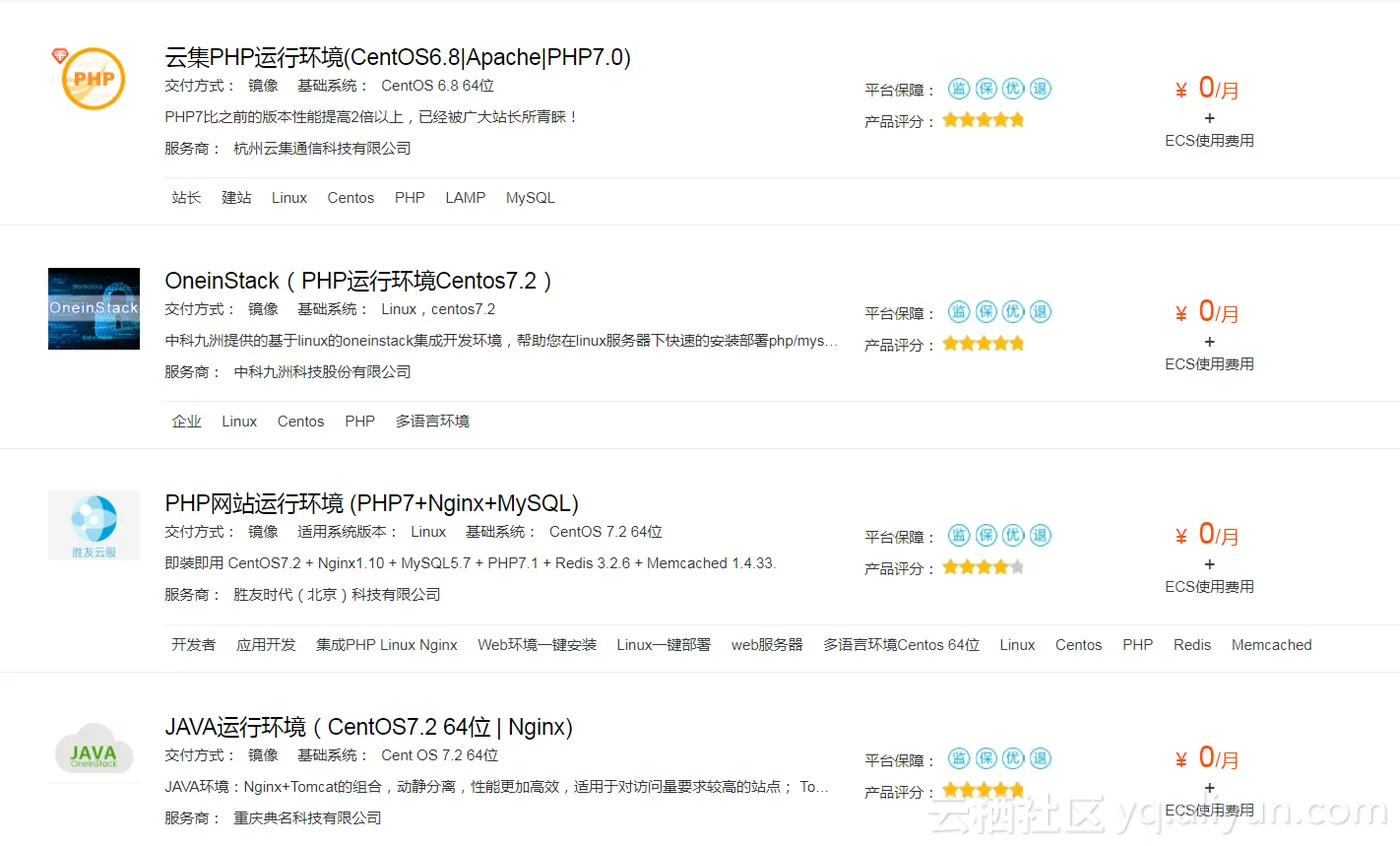Screen dimensions: 1400x846
Task: Click the JAVA OneinStack cloud logo
Action: click(x=94, y=751)
